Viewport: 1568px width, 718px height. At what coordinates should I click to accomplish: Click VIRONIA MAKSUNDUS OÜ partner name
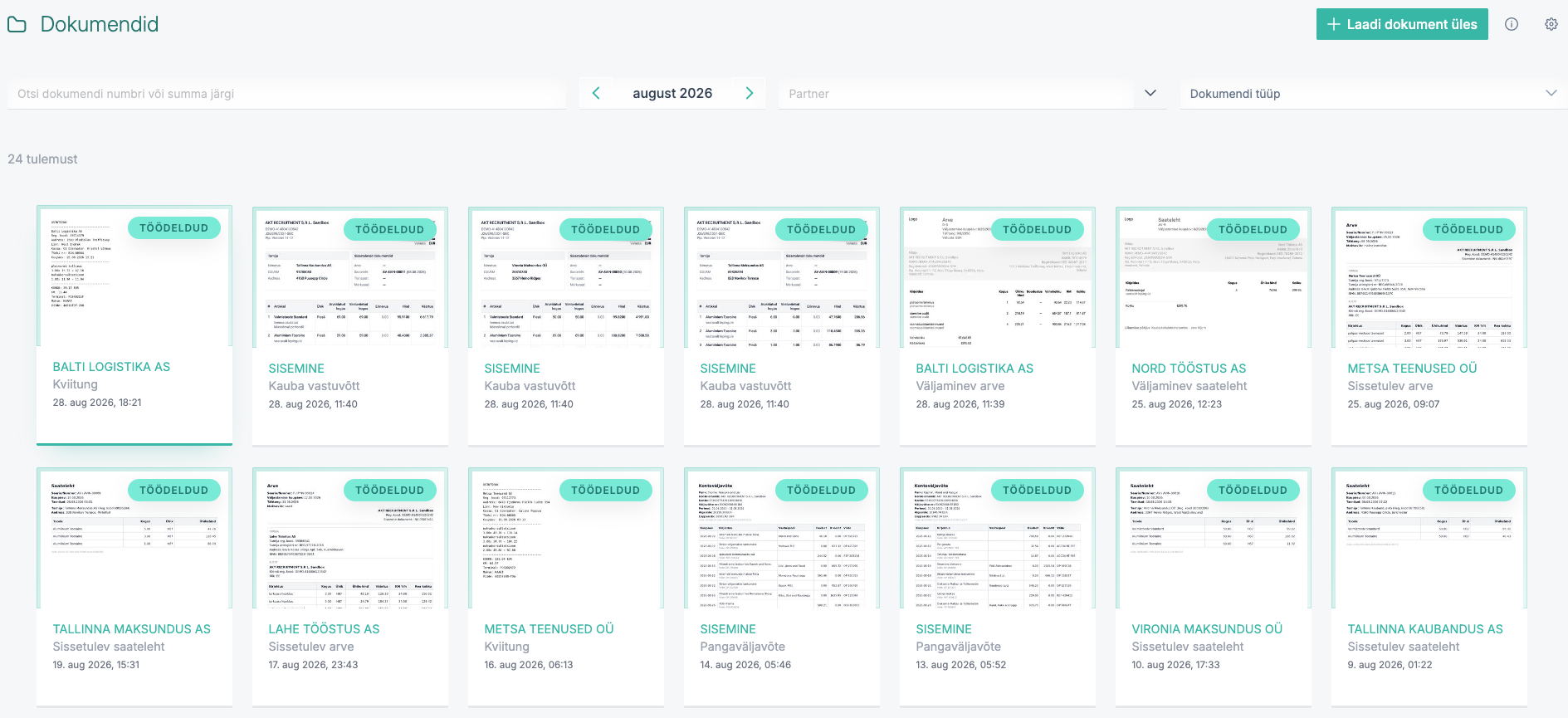coord(1207,629)
